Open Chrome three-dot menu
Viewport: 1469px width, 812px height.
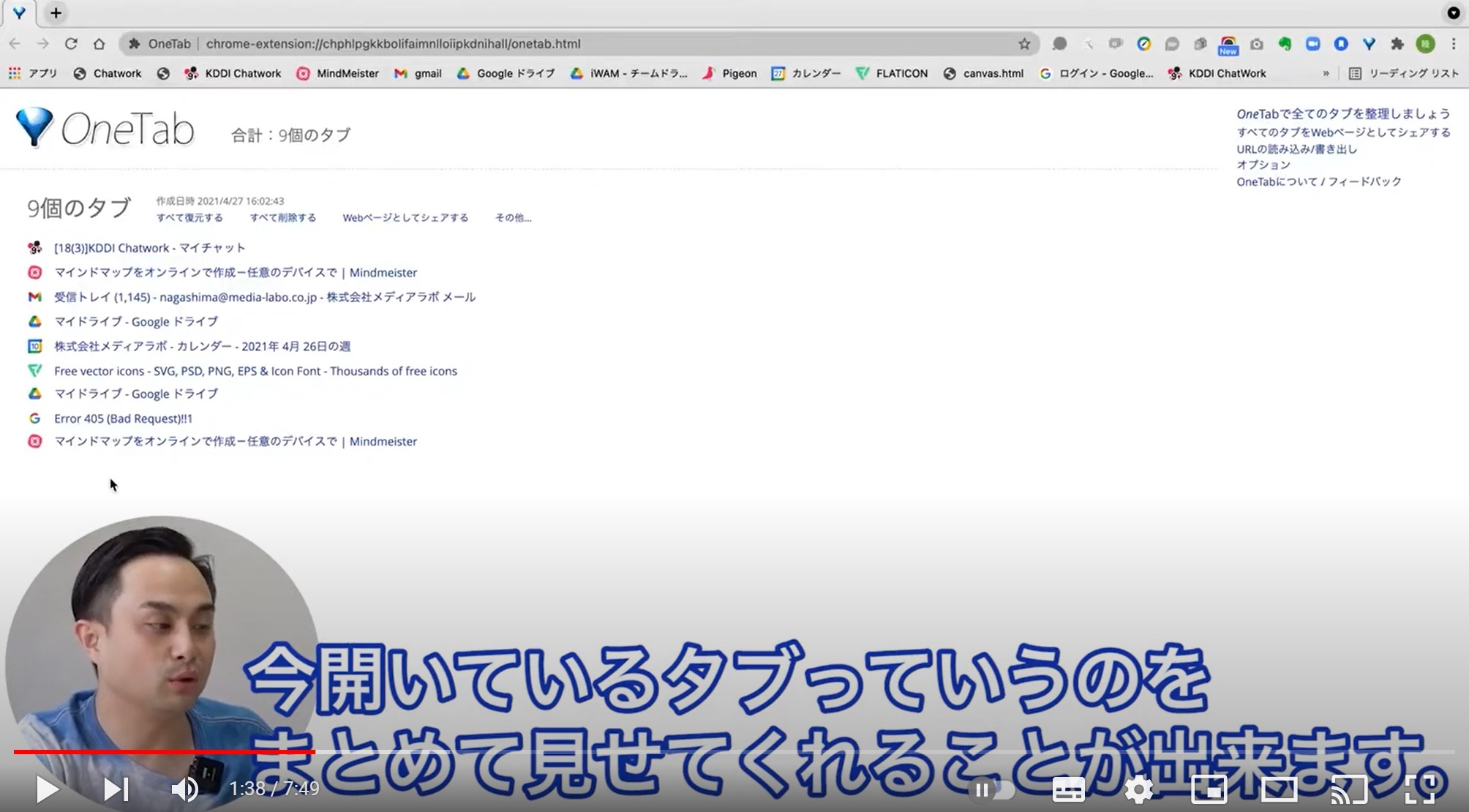point(1454,44)
